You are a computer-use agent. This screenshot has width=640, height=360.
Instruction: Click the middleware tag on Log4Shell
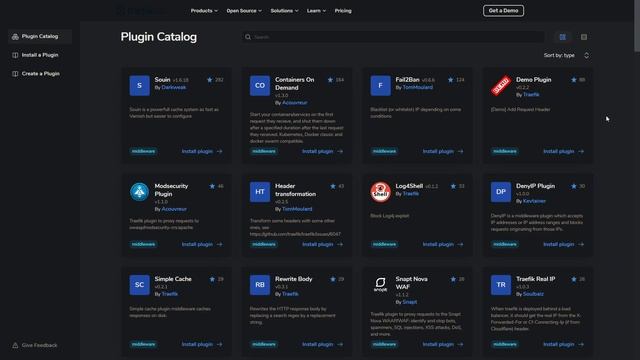(384, 244)
